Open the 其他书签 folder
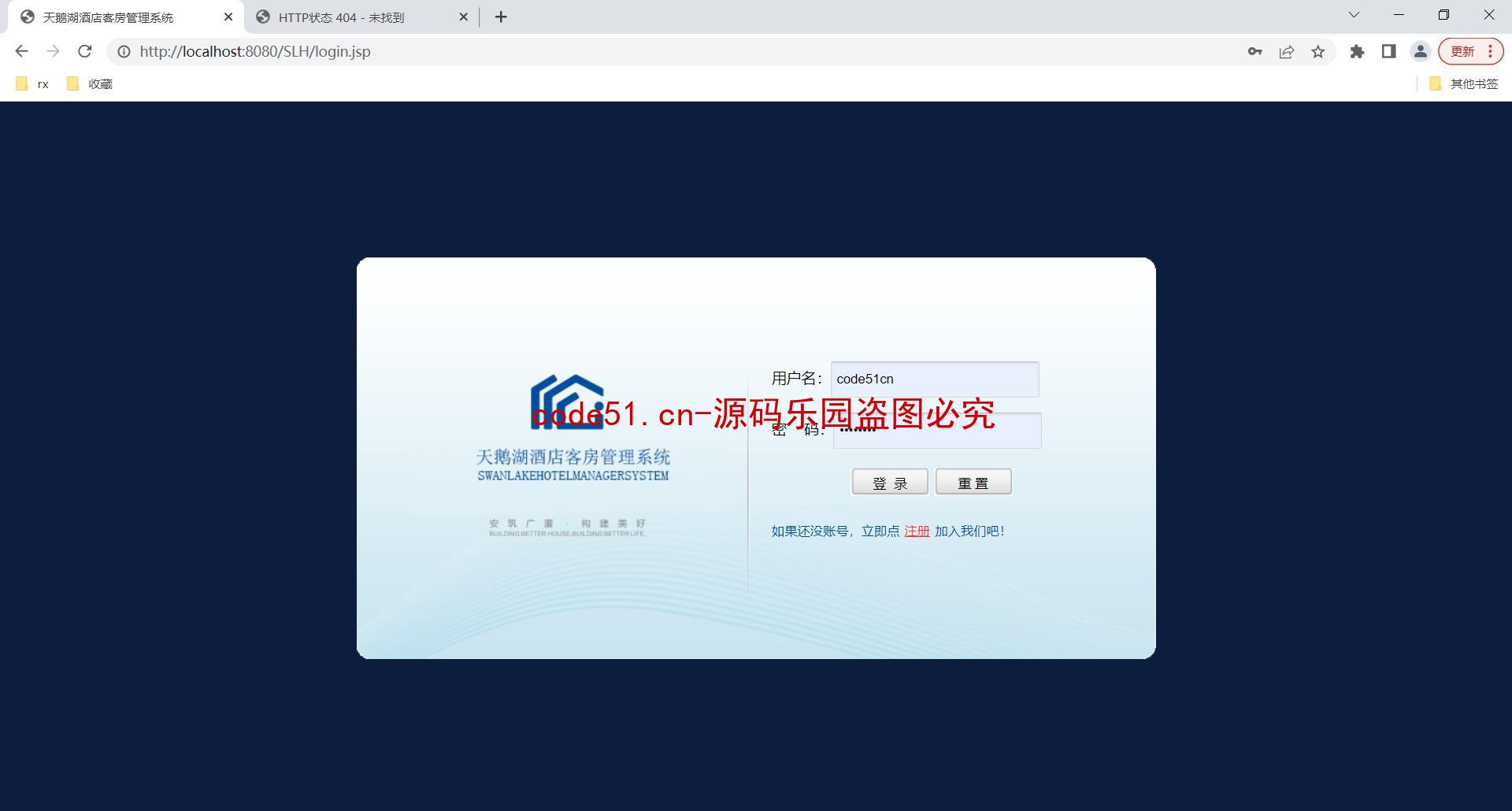The height and width of the screenshot is (811, 1512). pos(1463,83)
